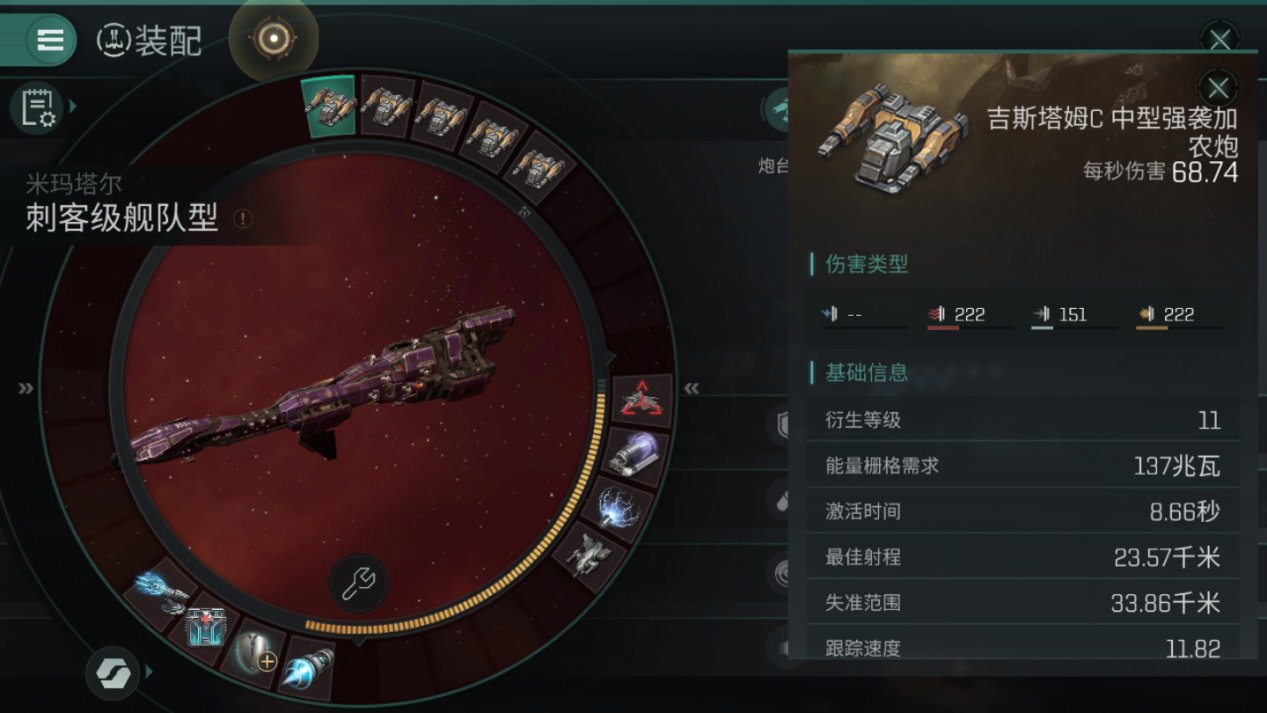
Task: Click the circular target icon at top
Action: pos(273,39)
